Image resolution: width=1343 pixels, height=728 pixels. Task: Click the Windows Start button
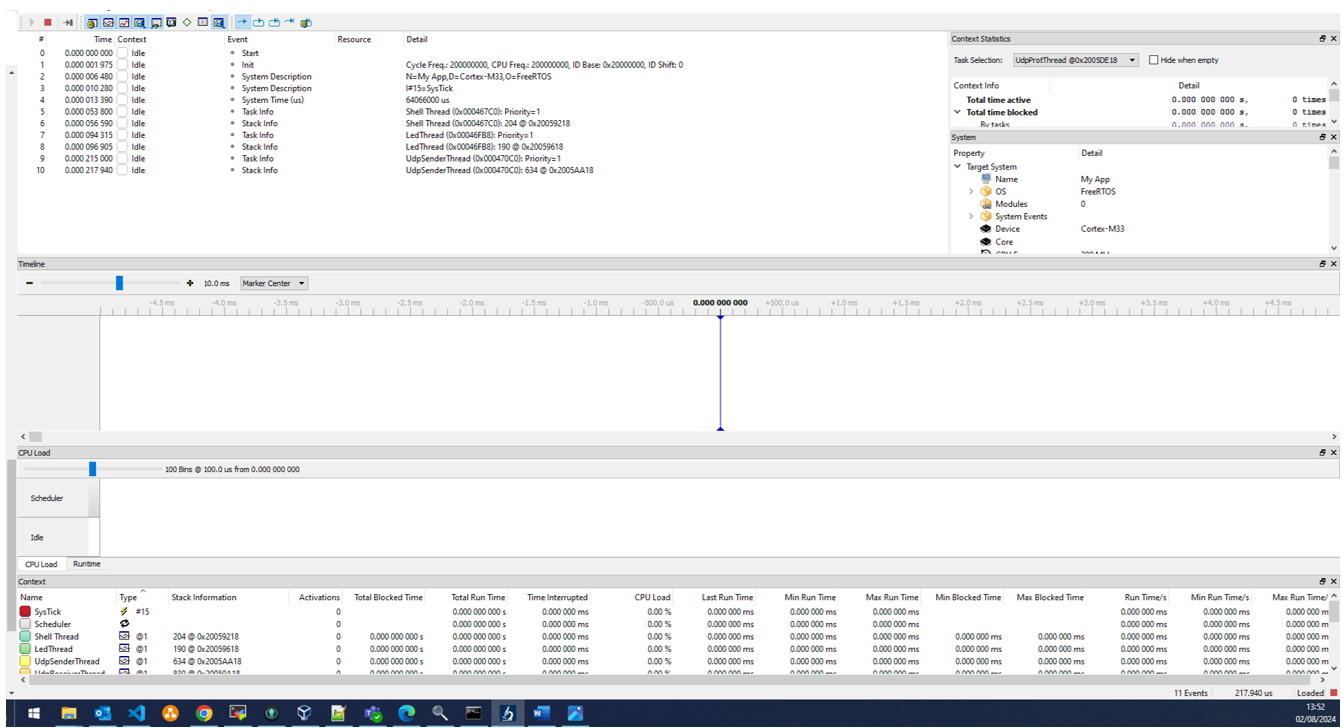point(34,713)
